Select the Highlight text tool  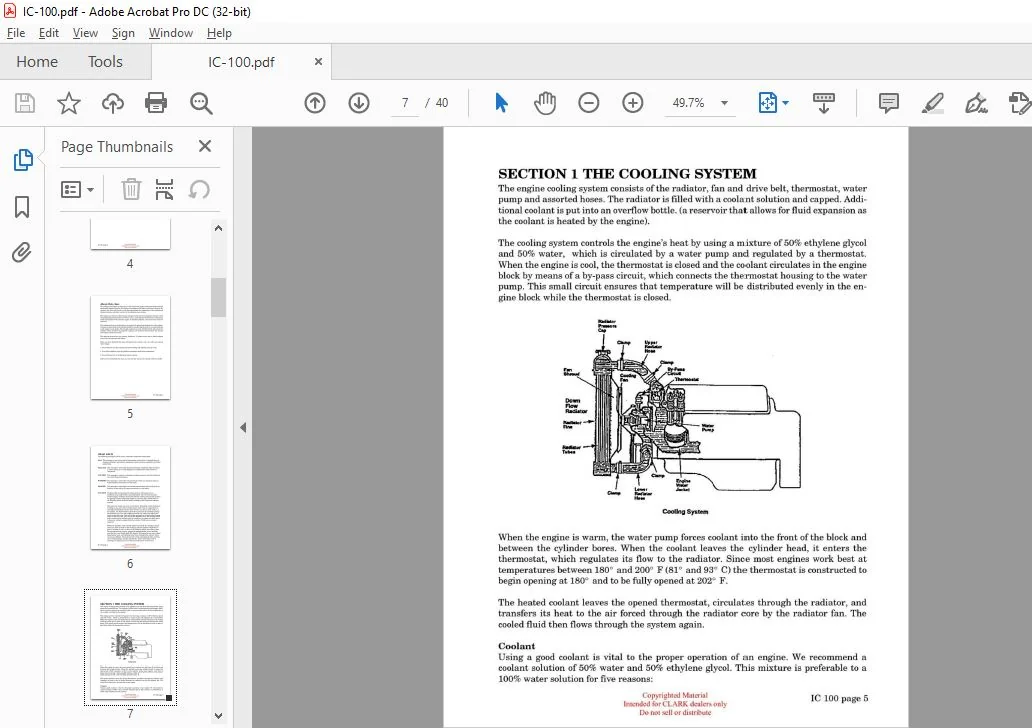point(933,103)
